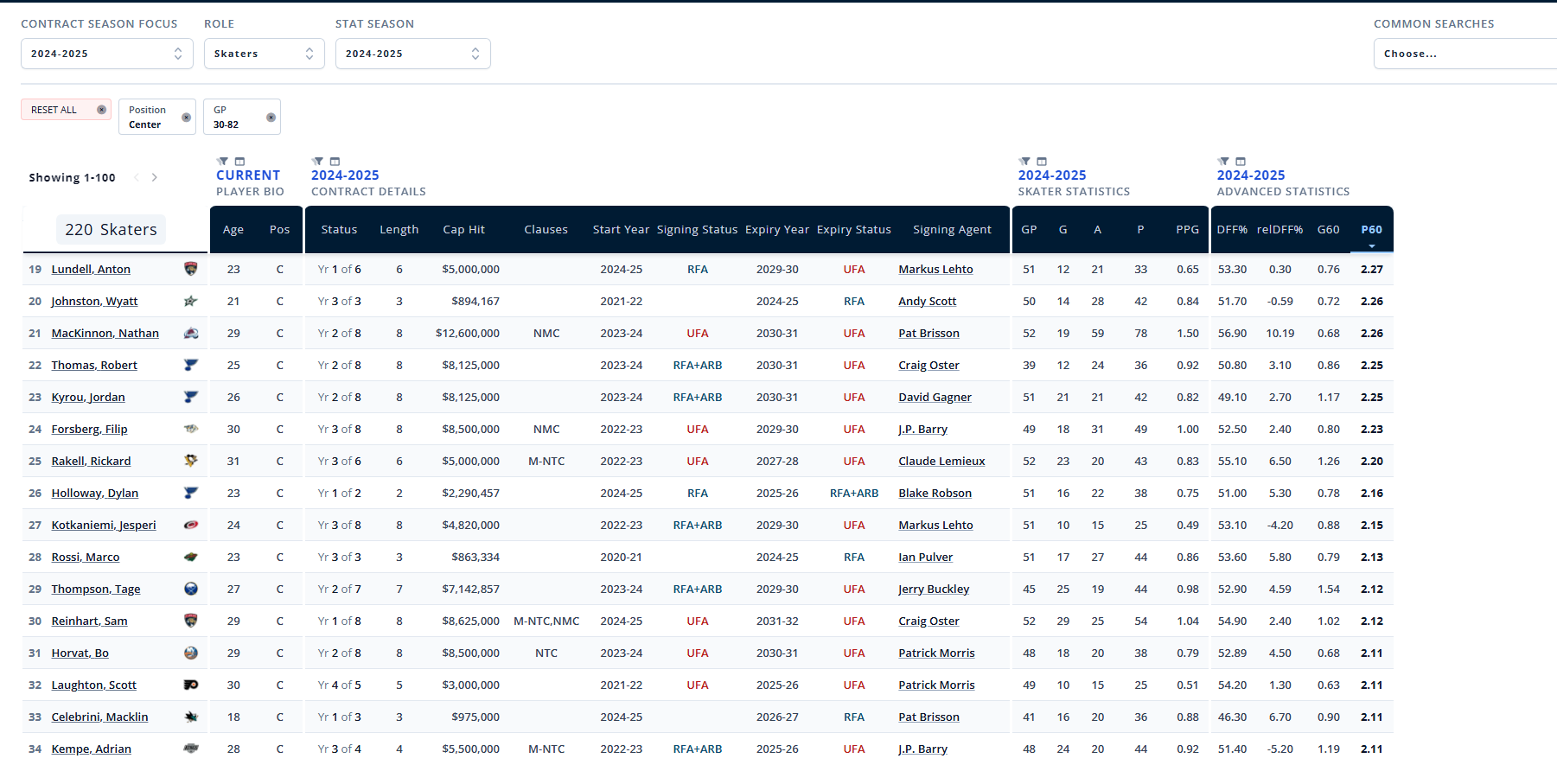1557x784 pixels.
Task: Sort by the P60 column header
Action: pyautogui.click(x=1371, y=230)
